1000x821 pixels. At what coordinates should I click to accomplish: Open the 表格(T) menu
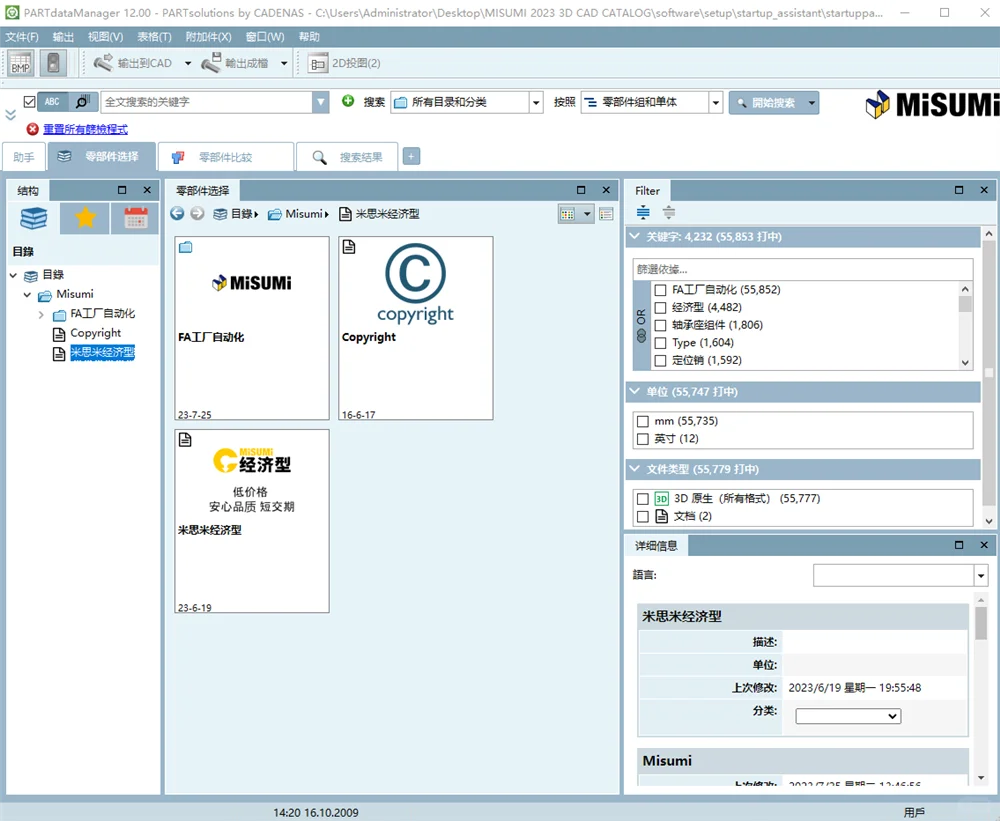pyautogui.click(x=154, y=37)
